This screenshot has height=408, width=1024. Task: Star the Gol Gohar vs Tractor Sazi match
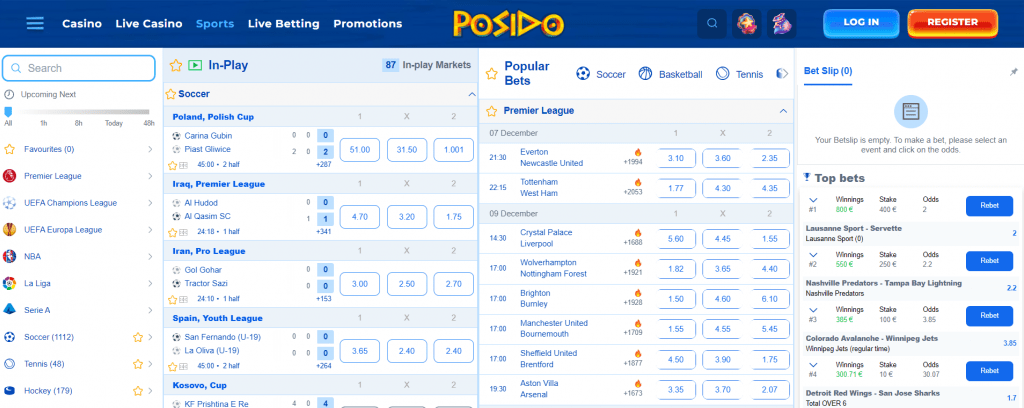coord(172,299)
